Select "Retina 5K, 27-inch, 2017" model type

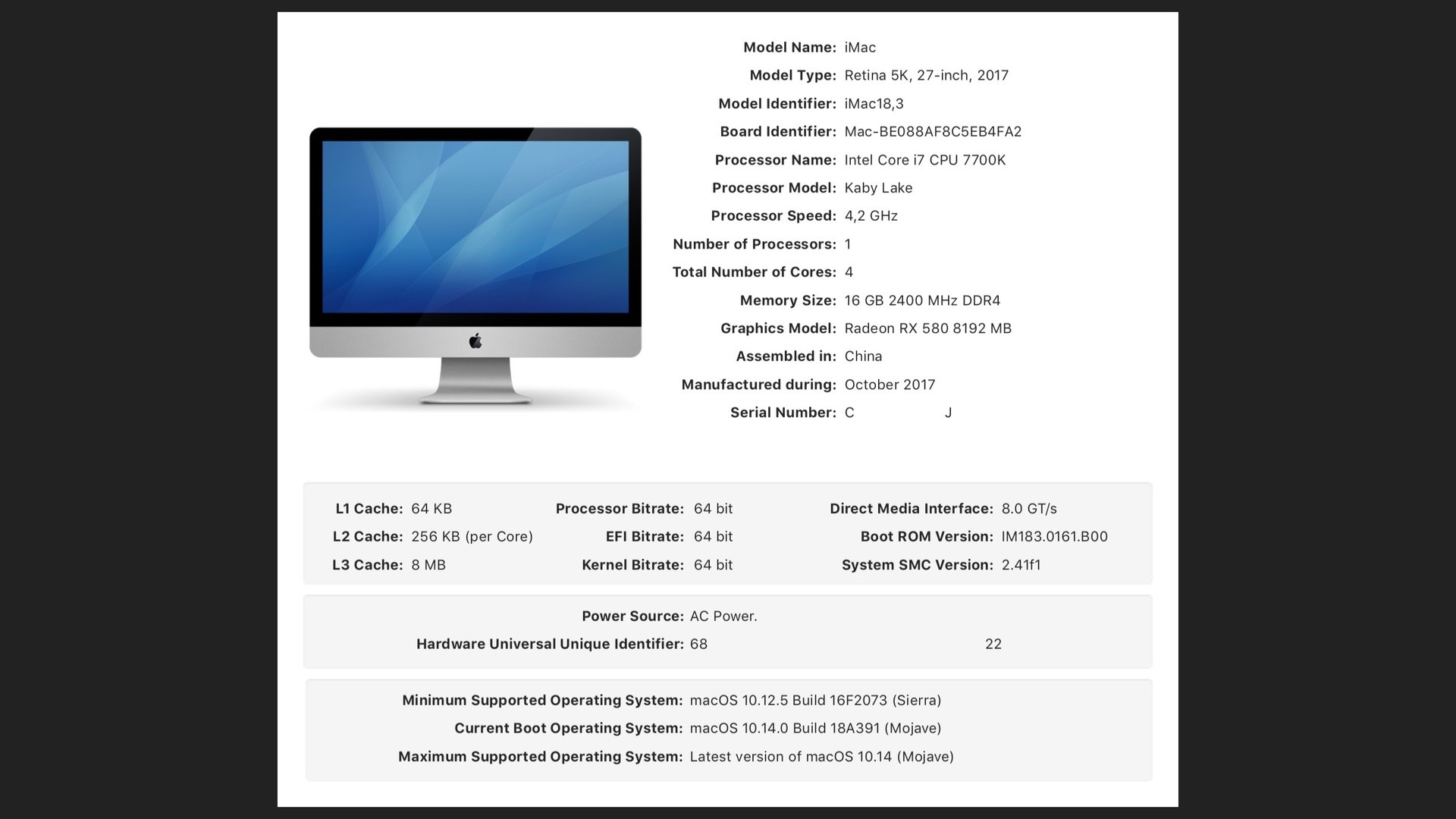click(926, 75)
